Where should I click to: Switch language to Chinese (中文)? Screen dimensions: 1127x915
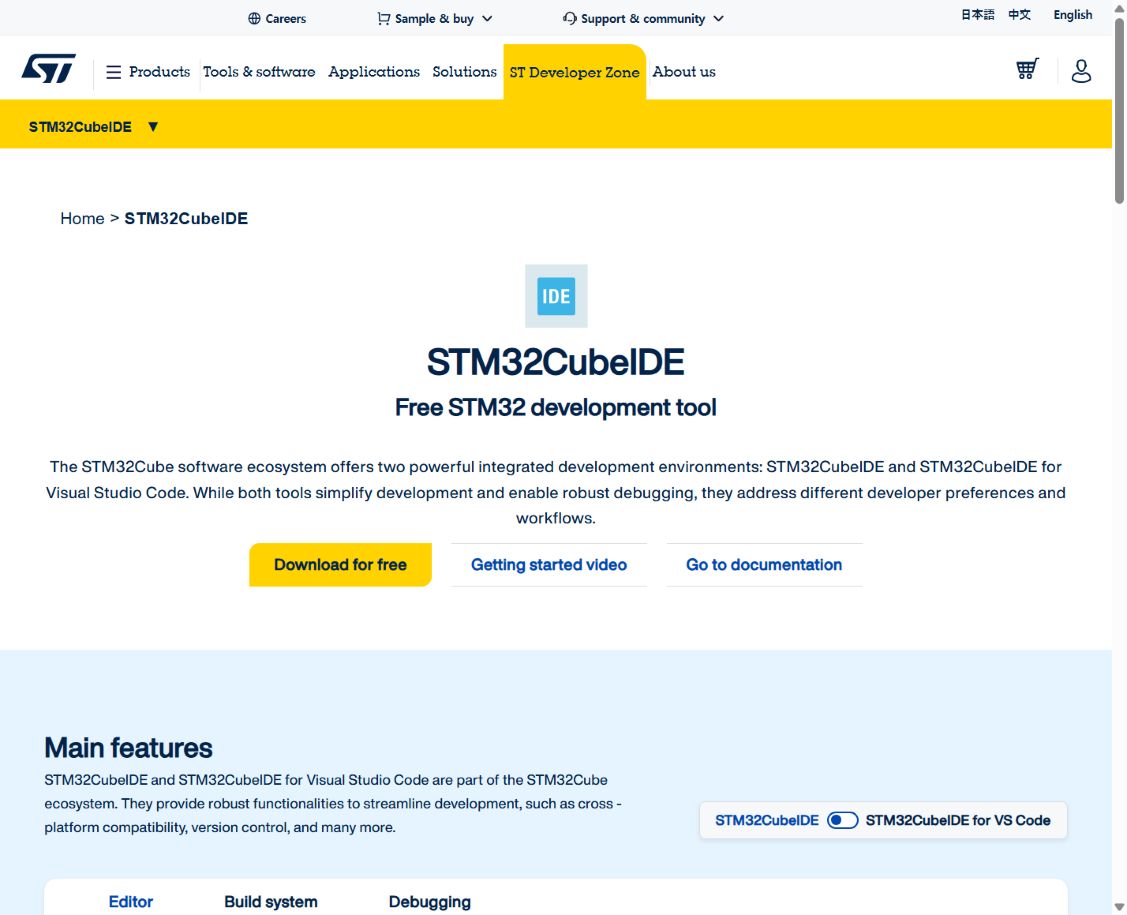(x=1019, y=14)
